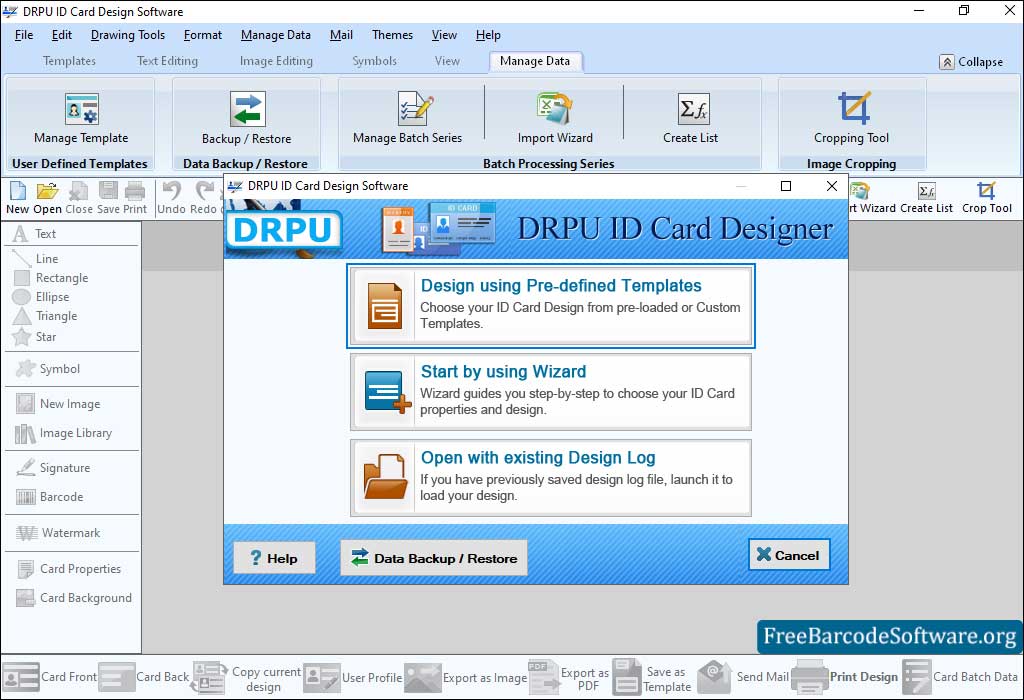Launch the Import Wizard from ribbon
The width and height of the screenshot is (1024, 700).
tap(555, 118)
